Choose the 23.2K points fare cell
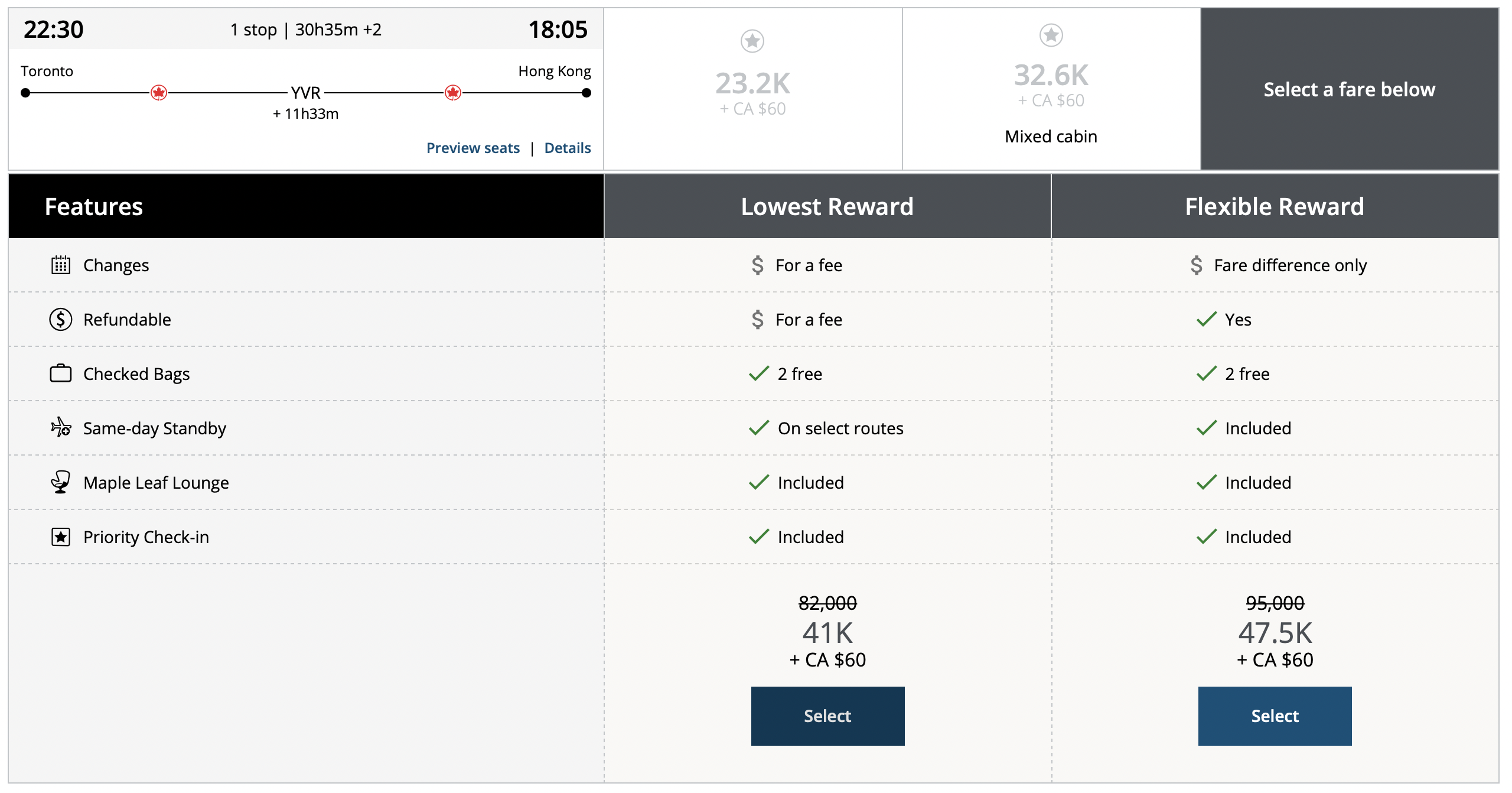Screen dimensions: 1512x793 752,89
